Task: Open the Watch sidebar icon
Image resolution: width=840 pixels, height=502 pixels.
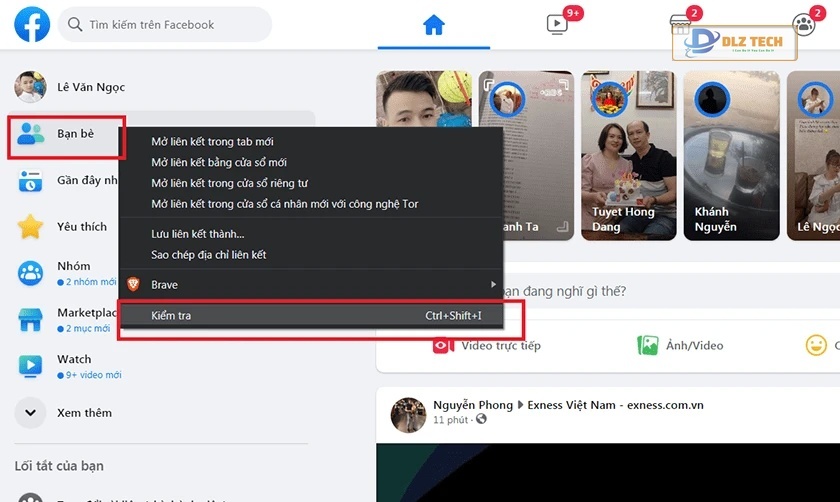Action: pyautogui.click(x=31, y=366)
